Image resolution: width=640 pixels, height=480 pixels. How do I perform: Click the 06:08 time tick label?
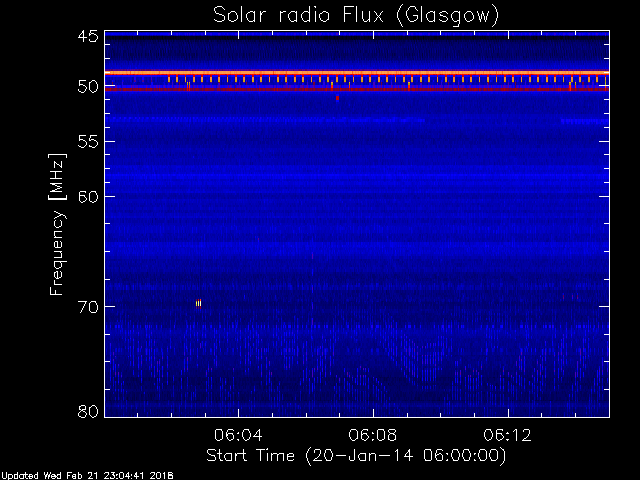point(373,435)
